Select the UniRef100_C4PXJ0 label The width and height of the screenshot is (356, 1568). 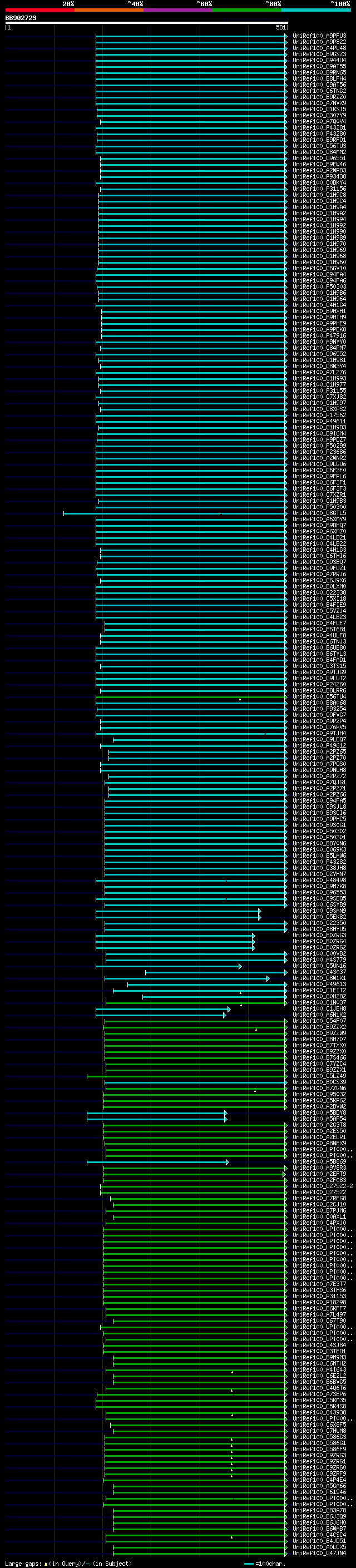319,1223
